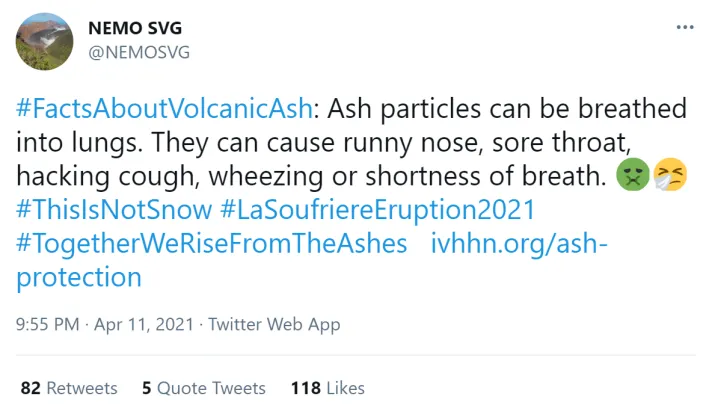Open the #ThisIsNotSnow hashtag
This screenshot has width=712, height=408.
pyautogui.click(x=114, y=211)
